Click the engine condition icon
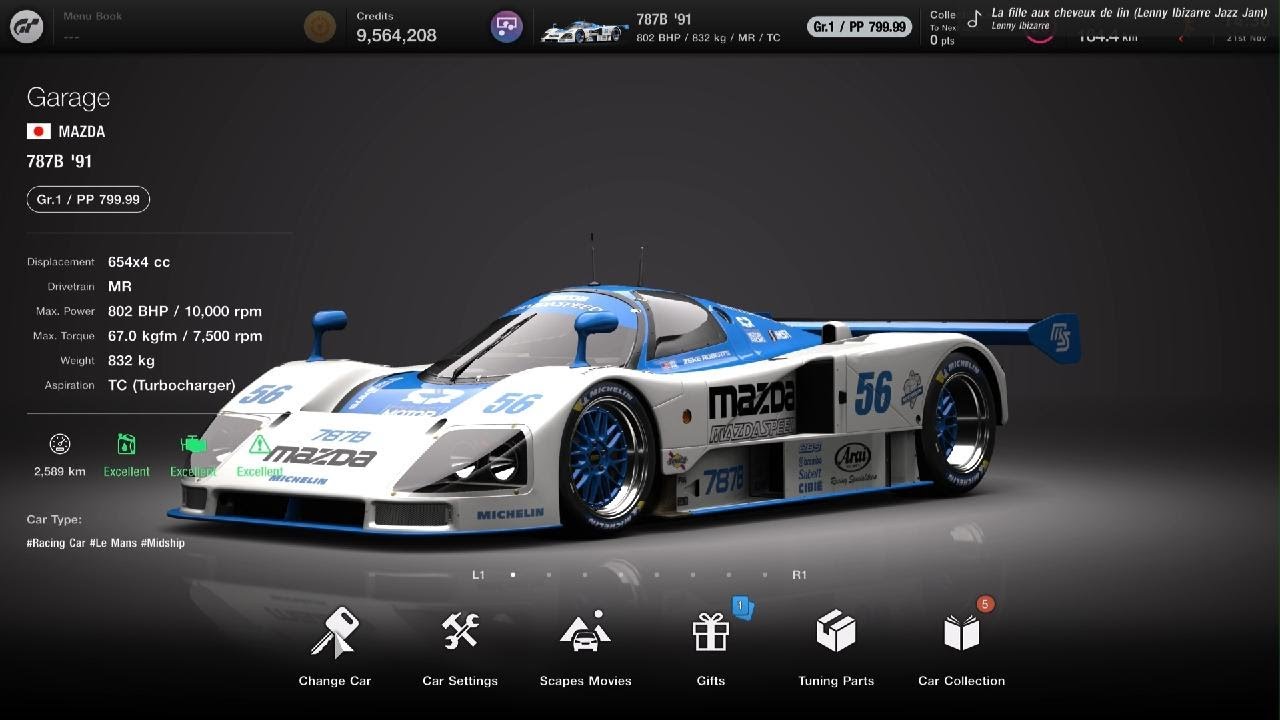This screenshot has width=1280, height=720. click(193, 444)
